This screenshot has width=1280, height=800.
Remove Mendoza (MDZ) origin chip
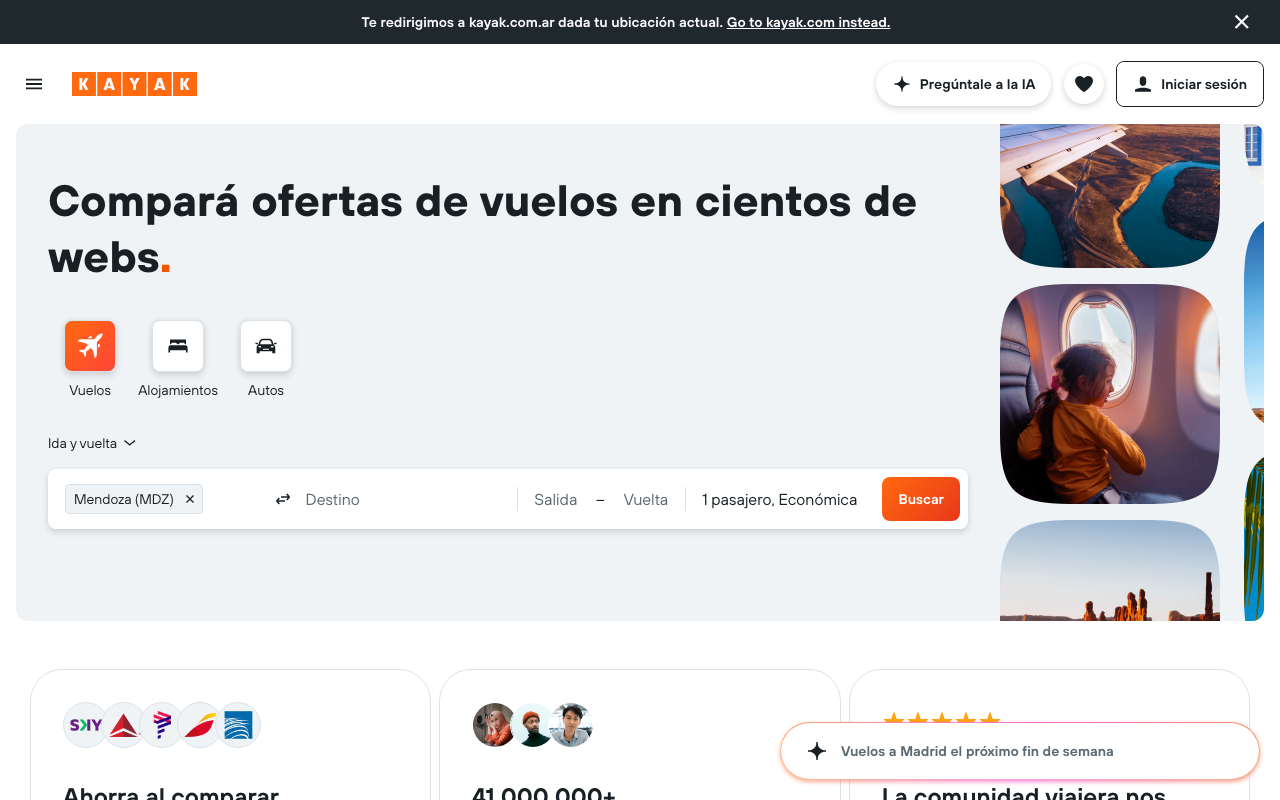tap(190, 499)
